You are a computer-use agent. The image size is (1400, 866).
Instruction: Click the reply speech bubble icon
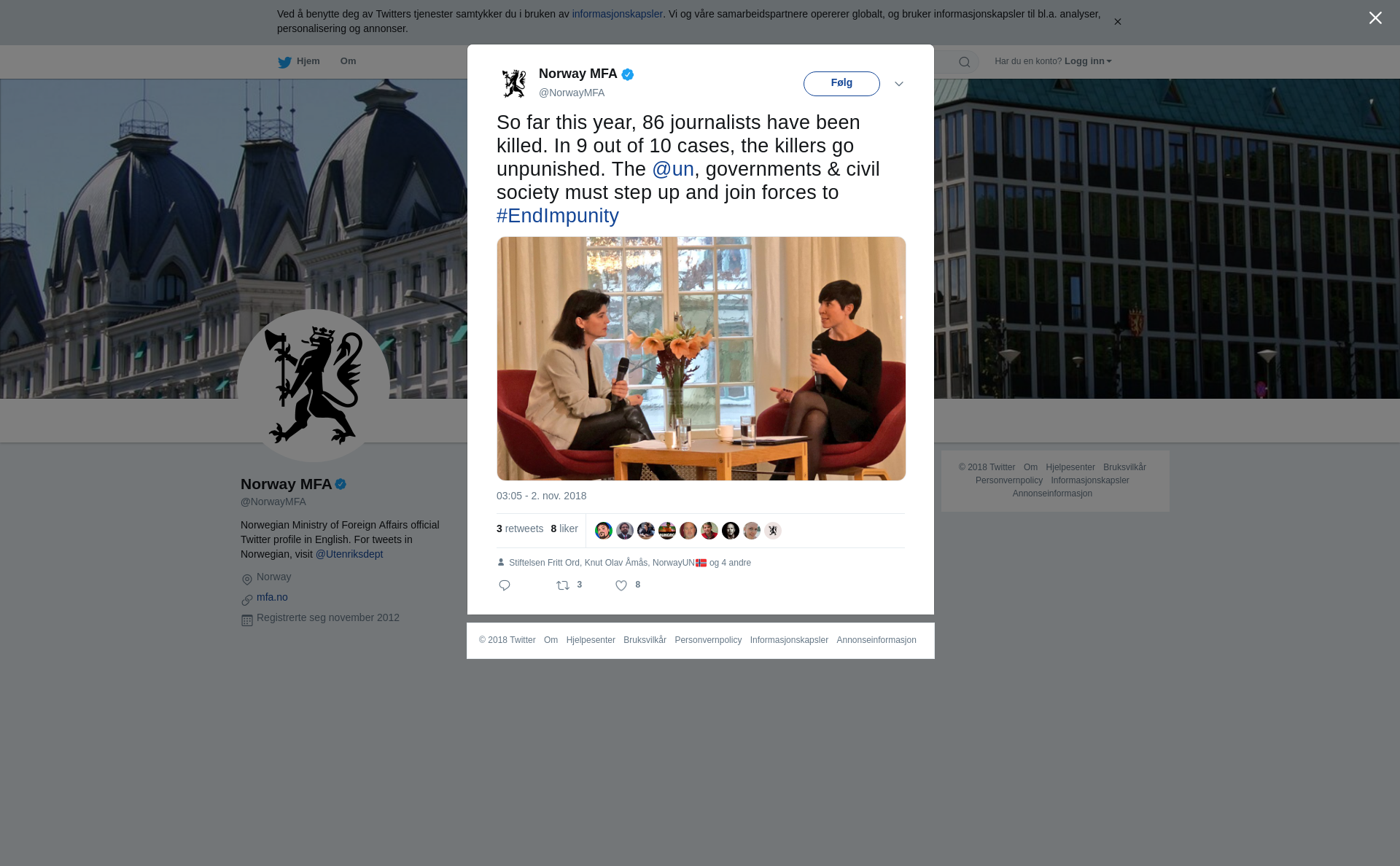click(505, 585)
